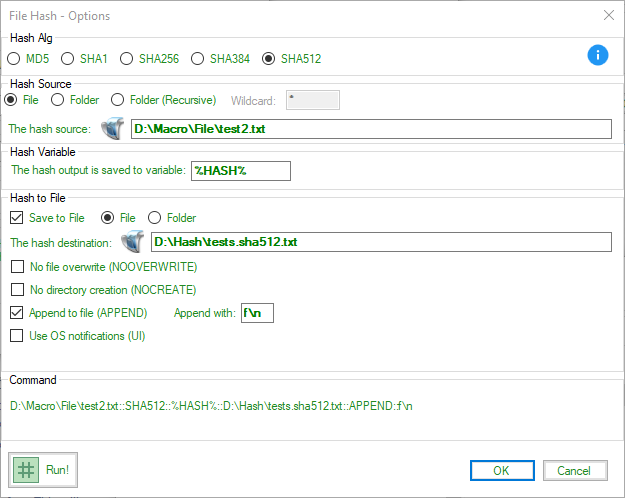Click browse icon beside hash source path
Screen dimensions: 625x498
click(112, 129)
